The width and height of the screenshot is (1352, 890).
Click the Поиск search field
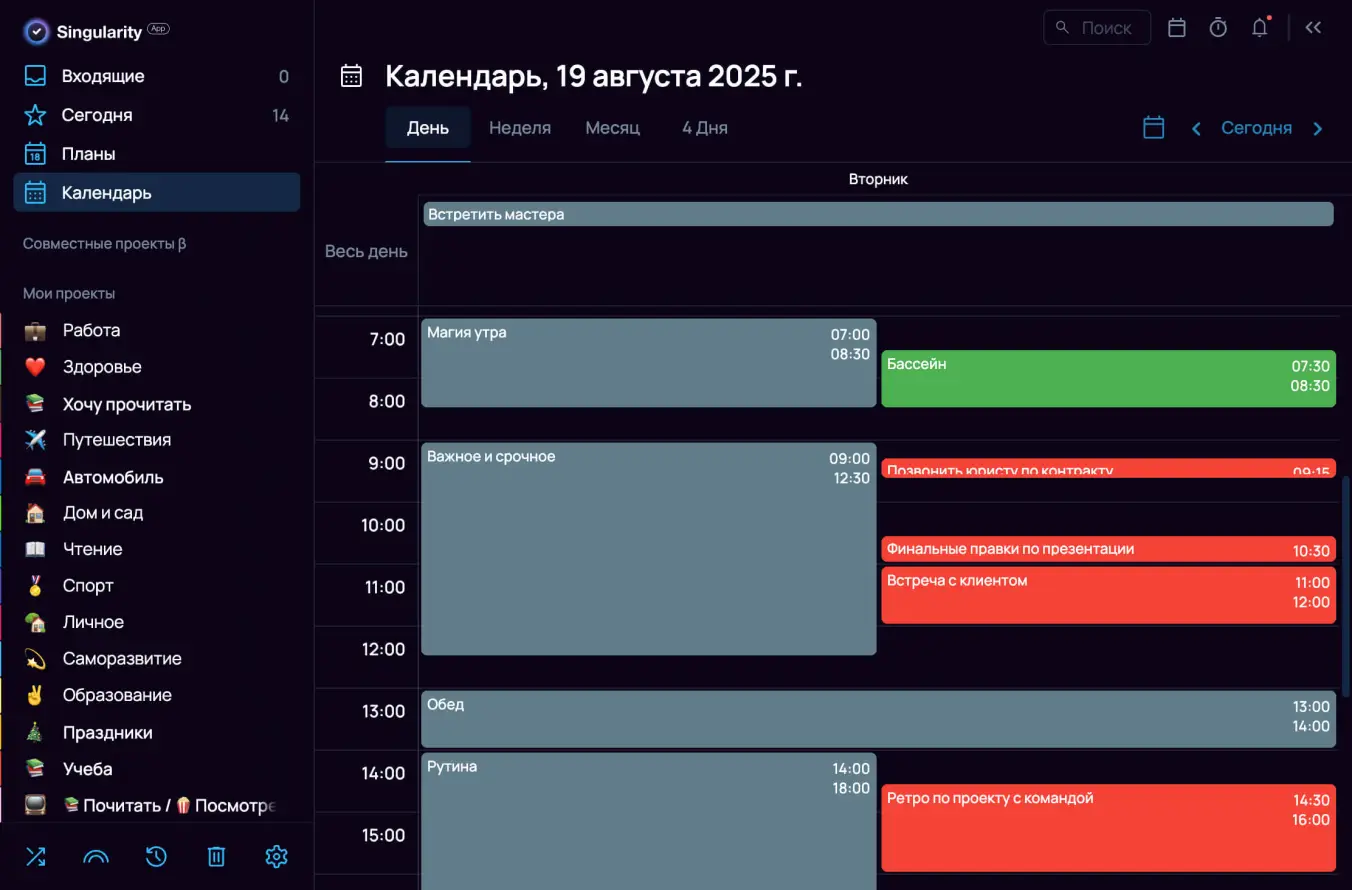coord(1097,27)
